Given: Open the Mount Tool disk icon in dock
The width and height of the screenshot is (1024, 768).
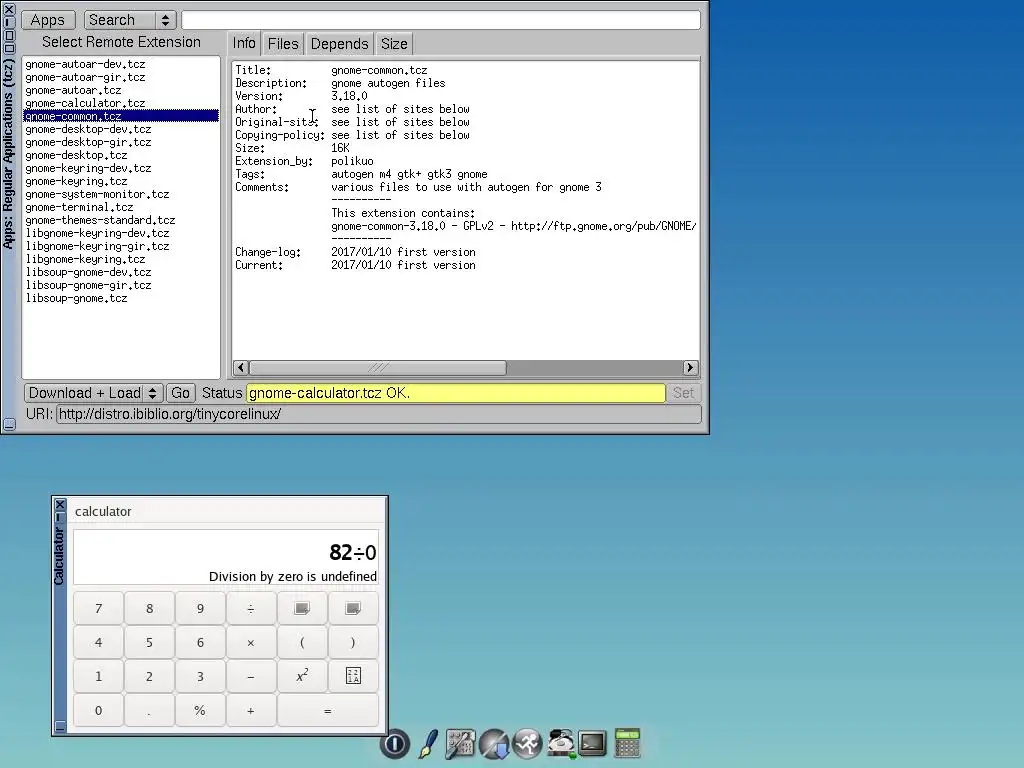Looking at the screenshot, I should click(561, 744).
